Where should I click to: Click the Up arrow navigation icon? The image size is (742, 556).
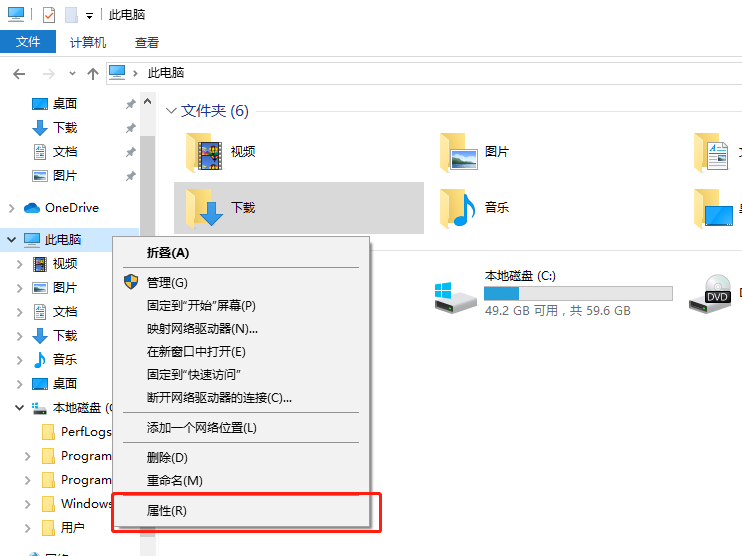click(x=93, y=73)
